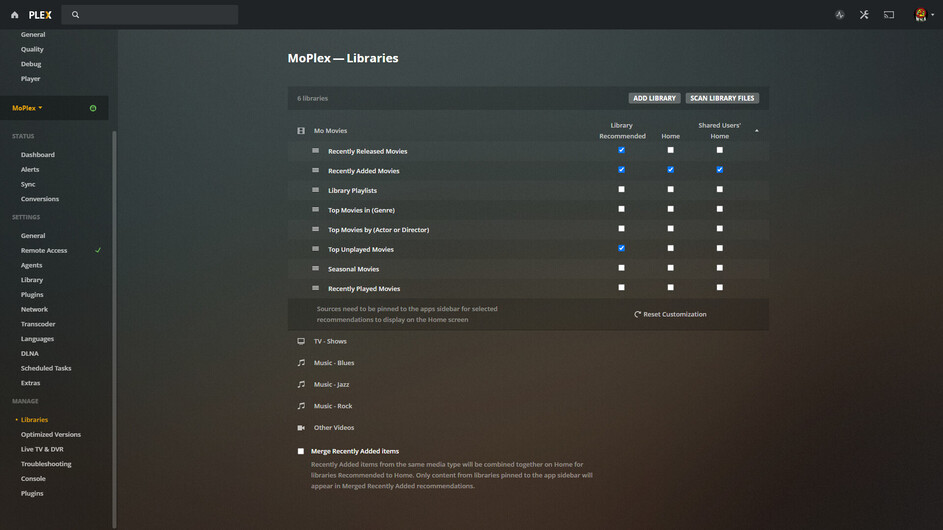
Task: Open the account dropdown caret
Action: [933, 15]
